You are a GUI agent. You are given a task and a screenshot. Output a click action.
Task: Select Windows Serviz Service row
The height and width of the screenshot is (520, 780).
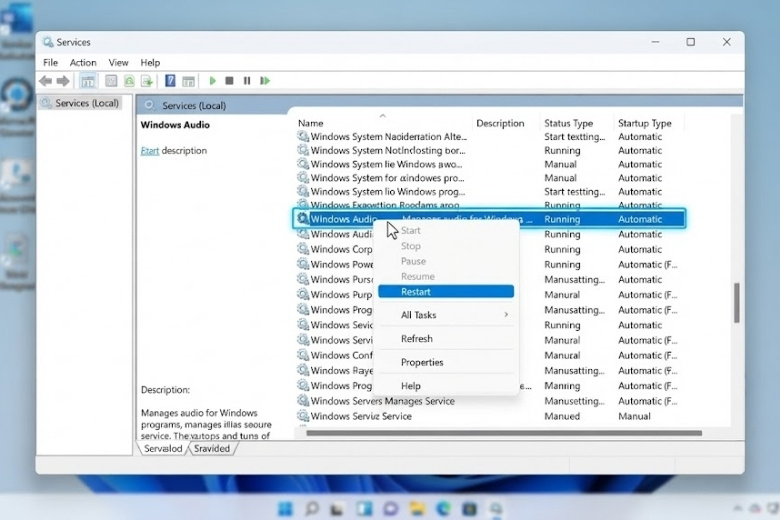point(489,416)
